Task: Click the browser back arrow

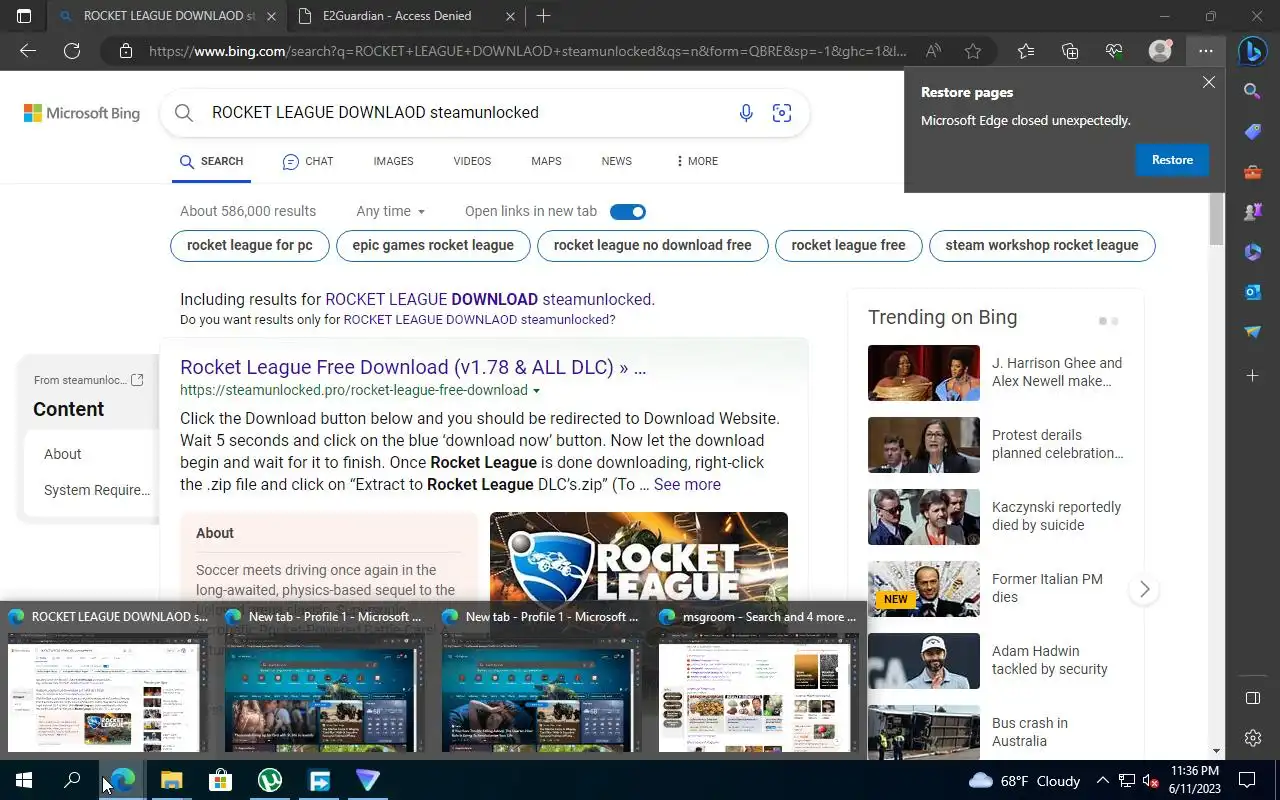Action: 28,51
